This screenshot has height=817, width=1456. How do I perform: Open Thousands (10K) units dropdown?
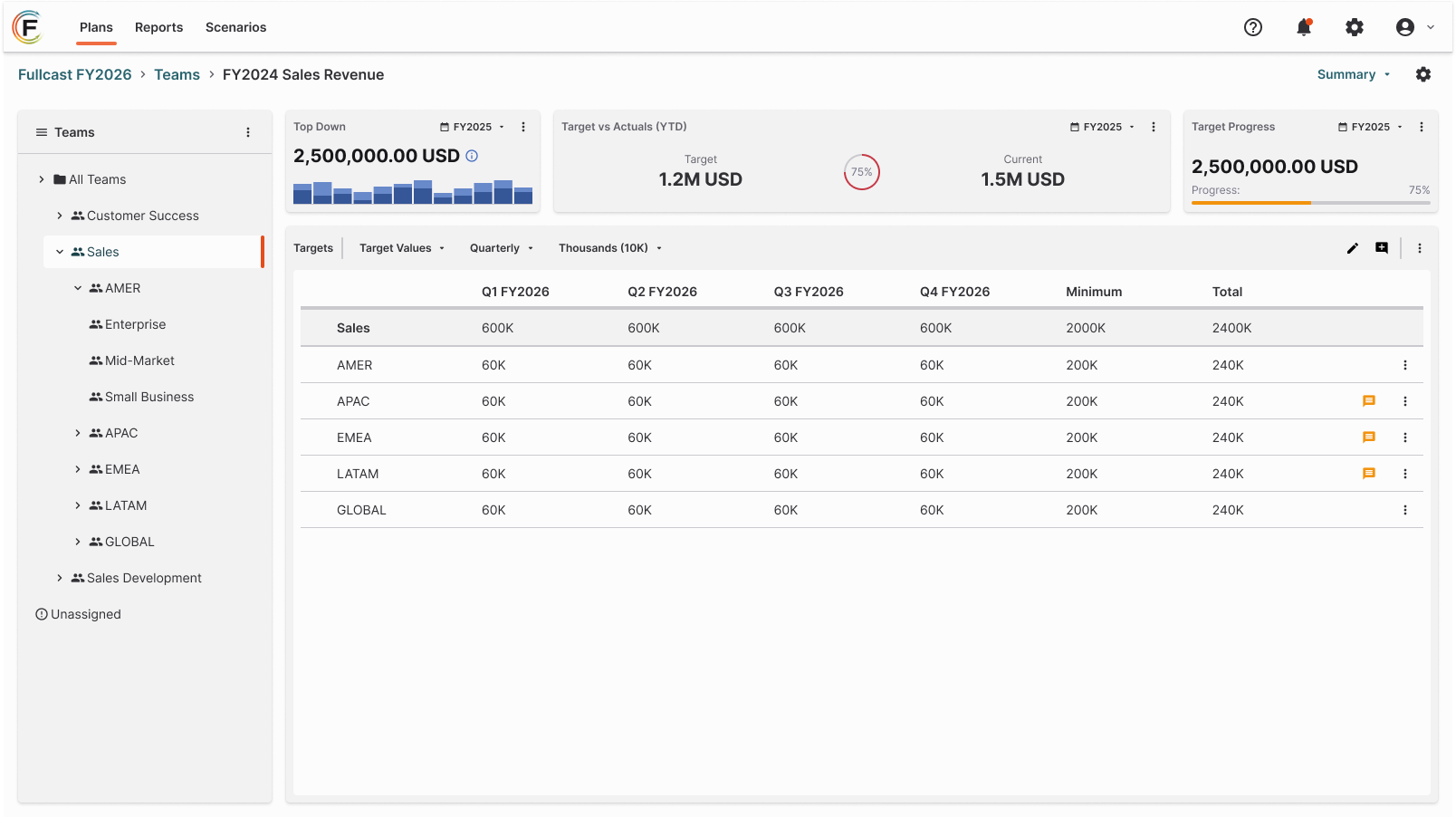[610, 248]
